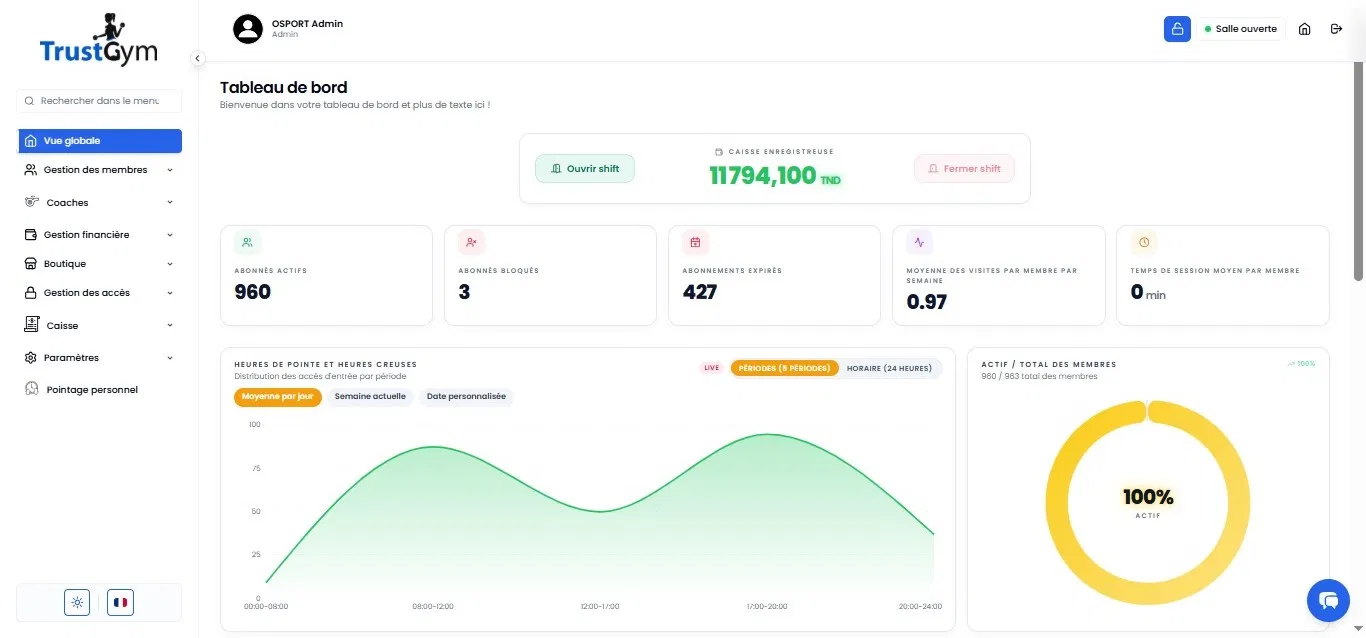Image resolution: width=1366 pixels, height=638 pixels.
Task: Expand the Gestion financière submenu
Action: pos(100,235)
